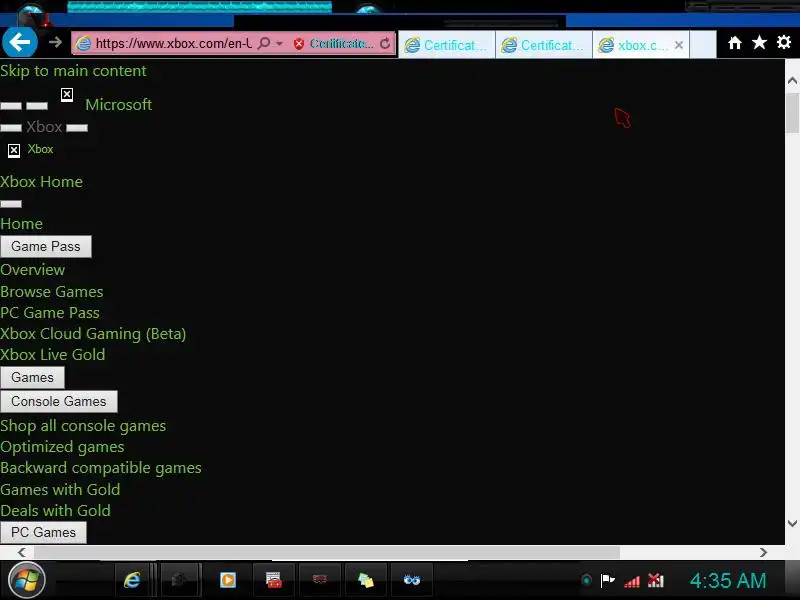Image resolution: width=800 pixels, height=600 pixels.
Task: Click the horizontal scrollbar right arrow
Action: (x=763, y=552)
